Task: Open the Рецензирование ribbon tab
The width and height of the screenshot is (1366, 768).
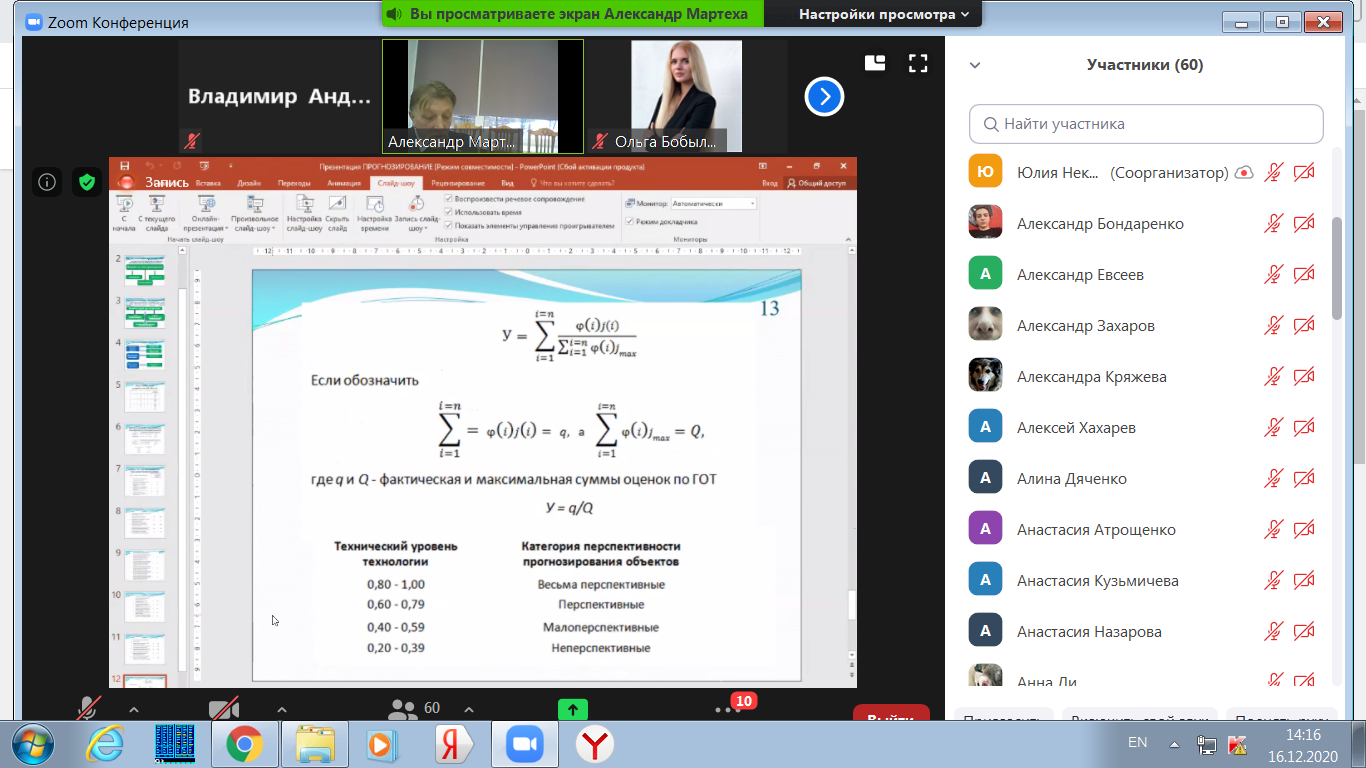Action: point(458,183)
